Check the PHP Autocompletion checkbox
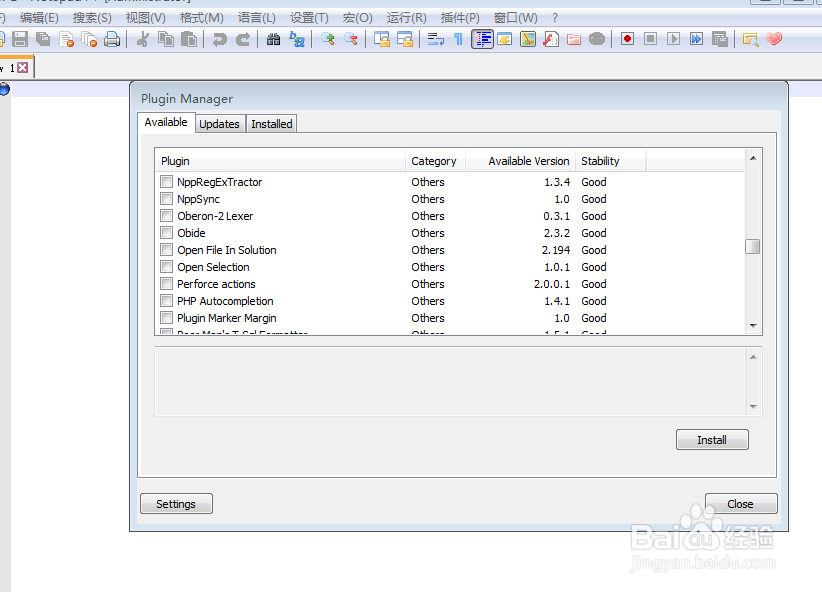This screenshot has width=822, height=592. (x=166, y=301)
